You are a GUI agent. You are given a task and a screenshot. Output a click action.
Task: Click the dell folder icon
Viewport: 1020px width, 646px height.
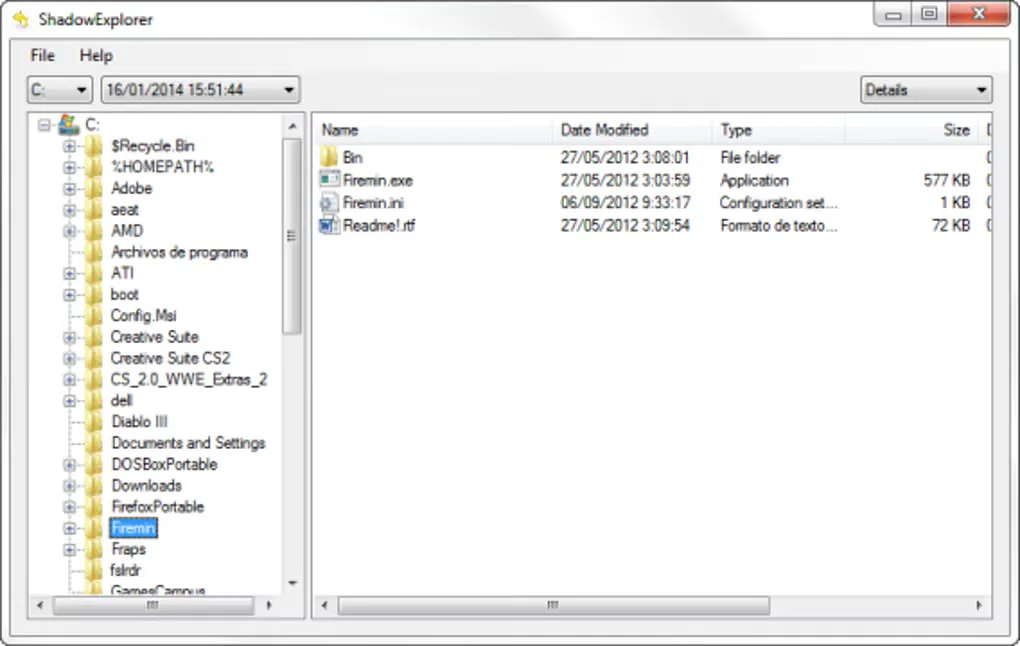94,401
